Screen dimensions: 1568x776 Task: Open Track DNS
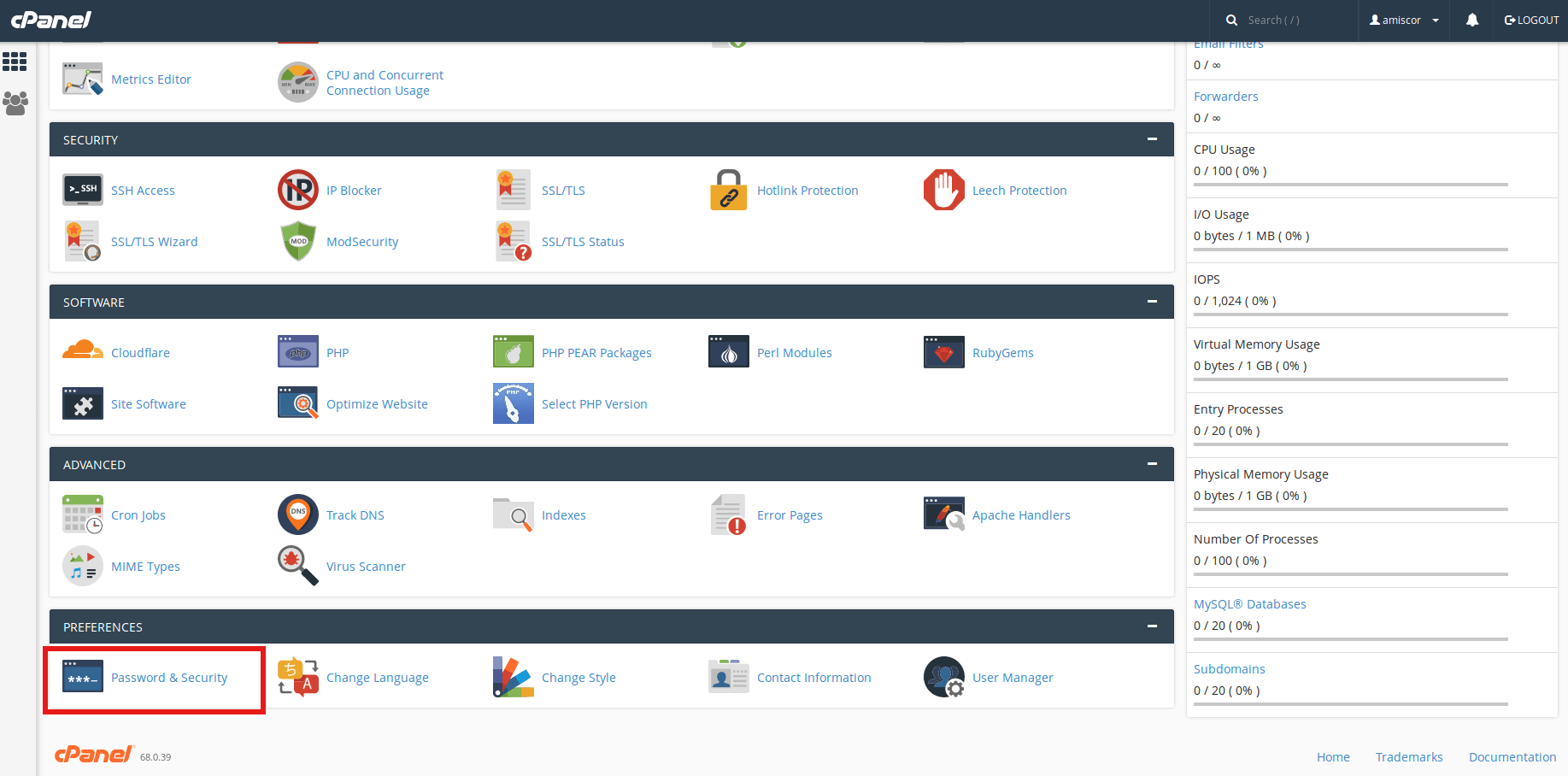click(x=355, y=514)
